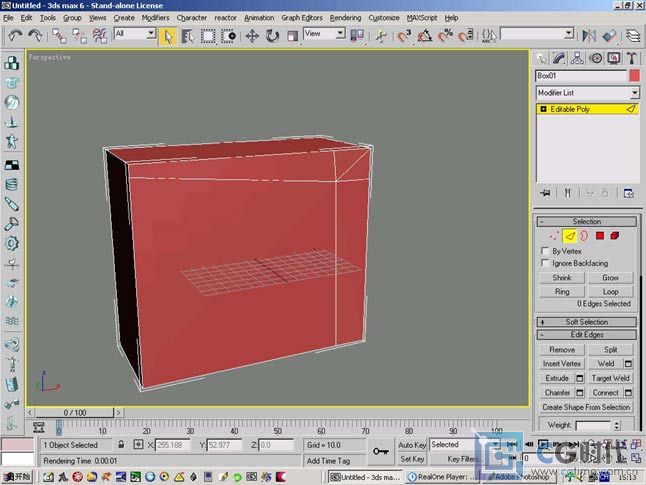Toggle Percent Snap button

click(x=445, y=36)
